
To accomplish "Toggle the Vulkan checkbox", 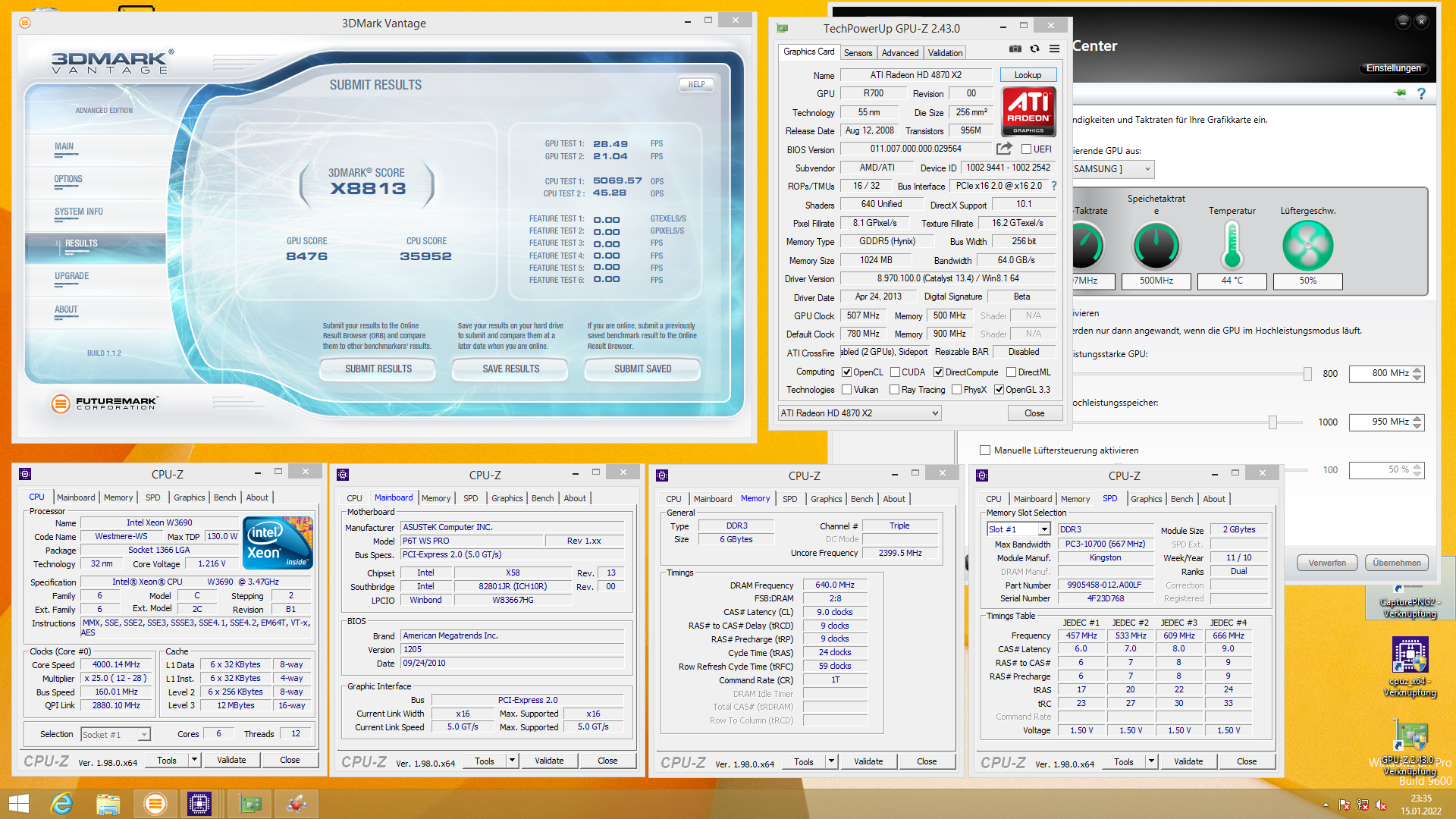I will coord(846,390).
